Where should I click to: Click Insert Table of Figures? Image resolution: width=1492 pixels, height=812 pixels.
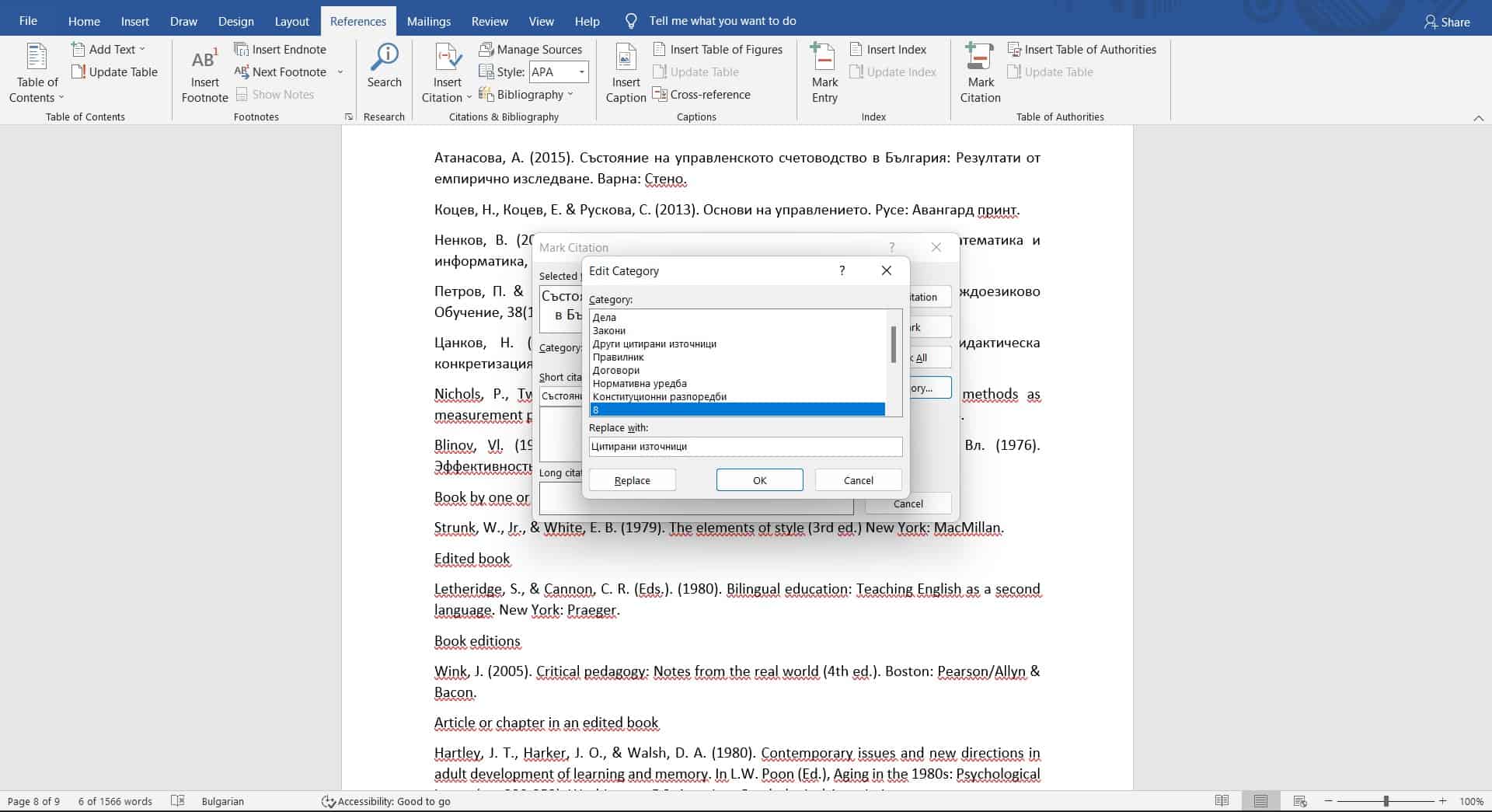point(718,49)
